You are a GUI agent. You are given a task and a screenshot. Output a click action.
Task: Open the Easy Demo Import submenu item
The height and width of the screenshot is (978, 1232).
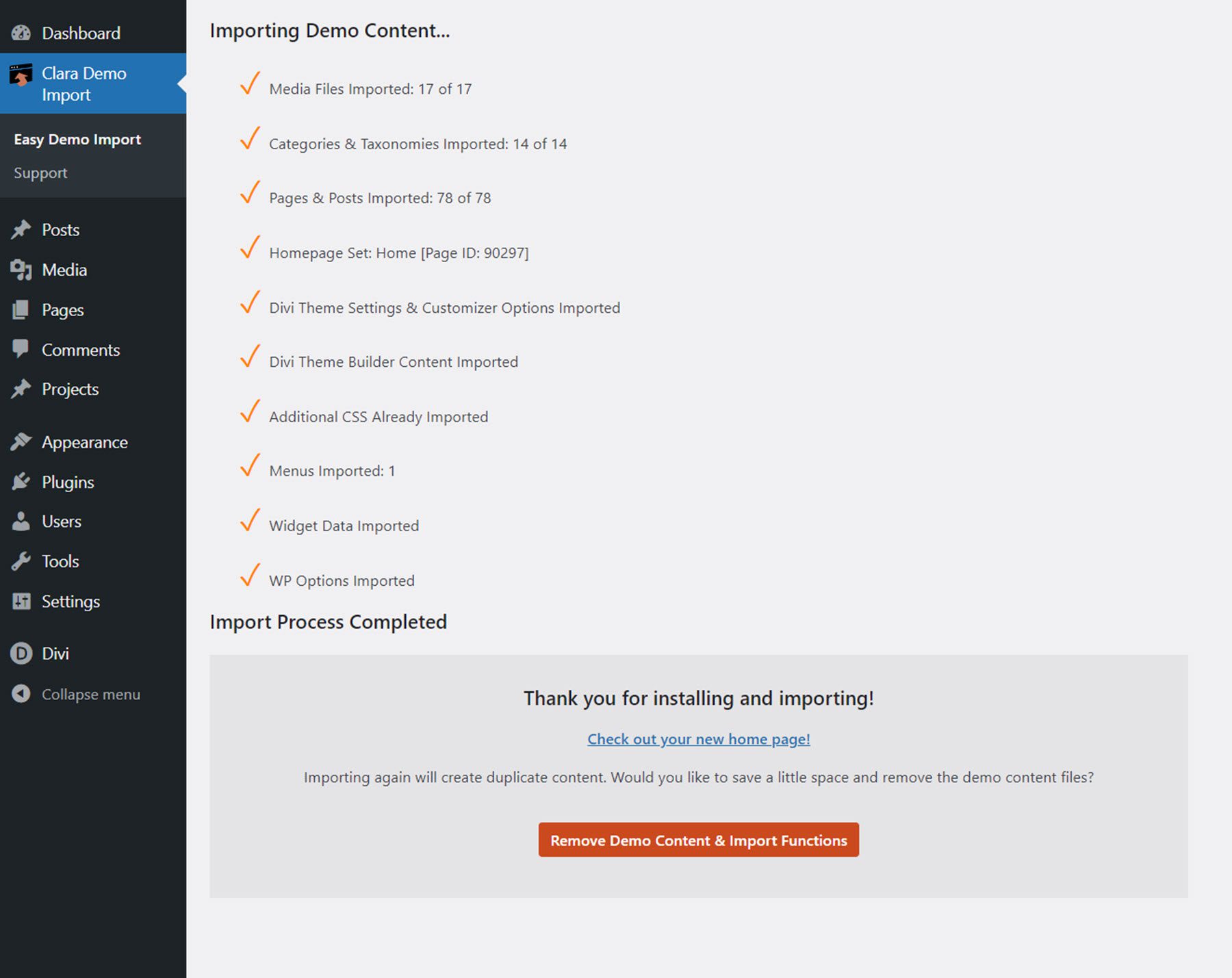[x=77, y=140]
